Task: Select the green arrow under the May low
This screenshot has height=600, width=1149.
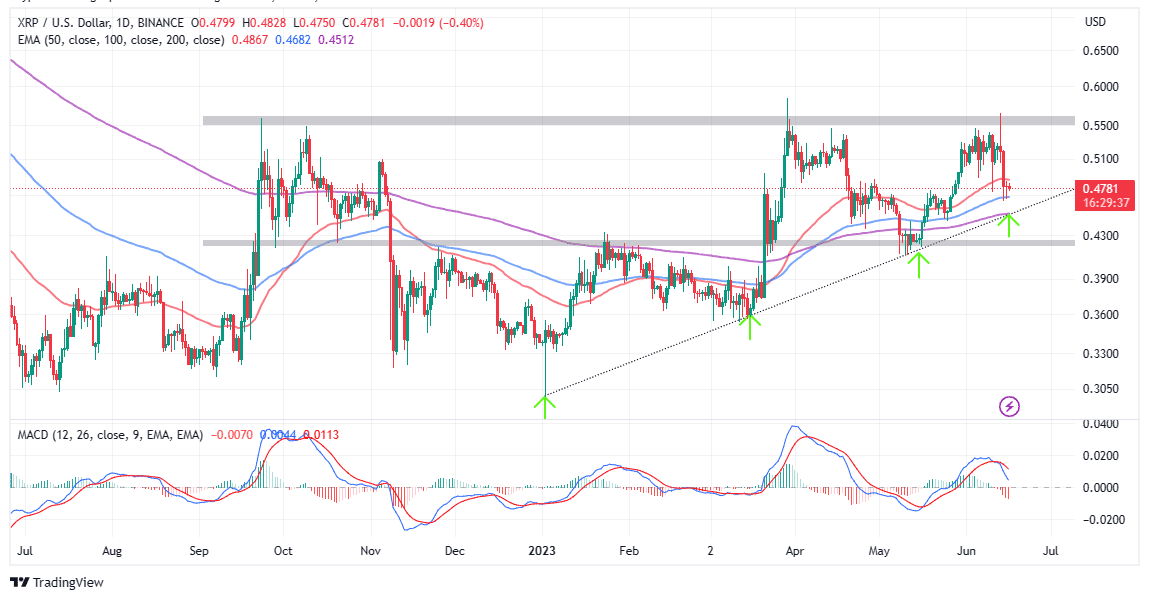Action: click(x=919, y=265)
